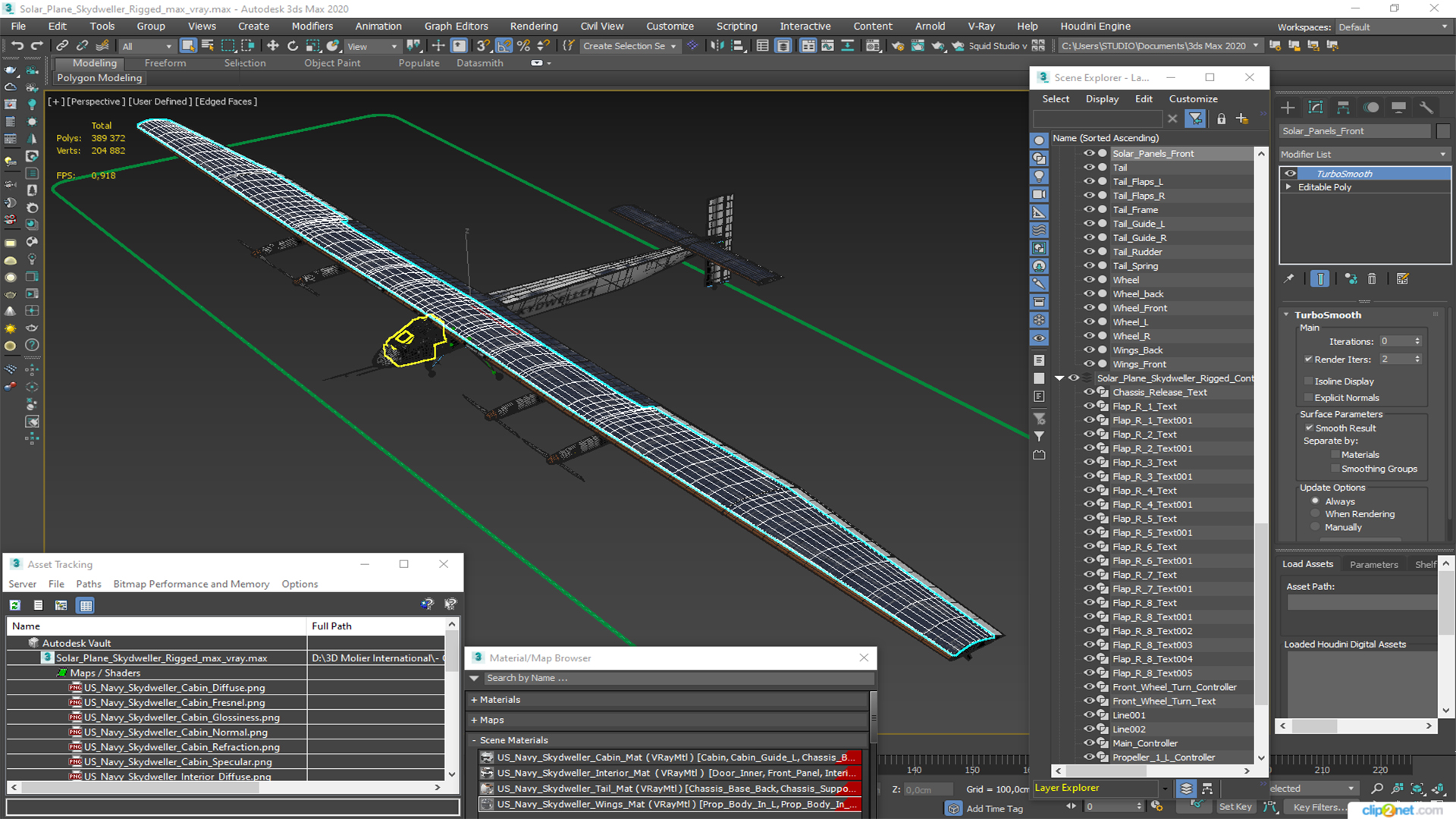Open the Graph Editors menu
Viewport: 1456px width, 819px height.
456,27
